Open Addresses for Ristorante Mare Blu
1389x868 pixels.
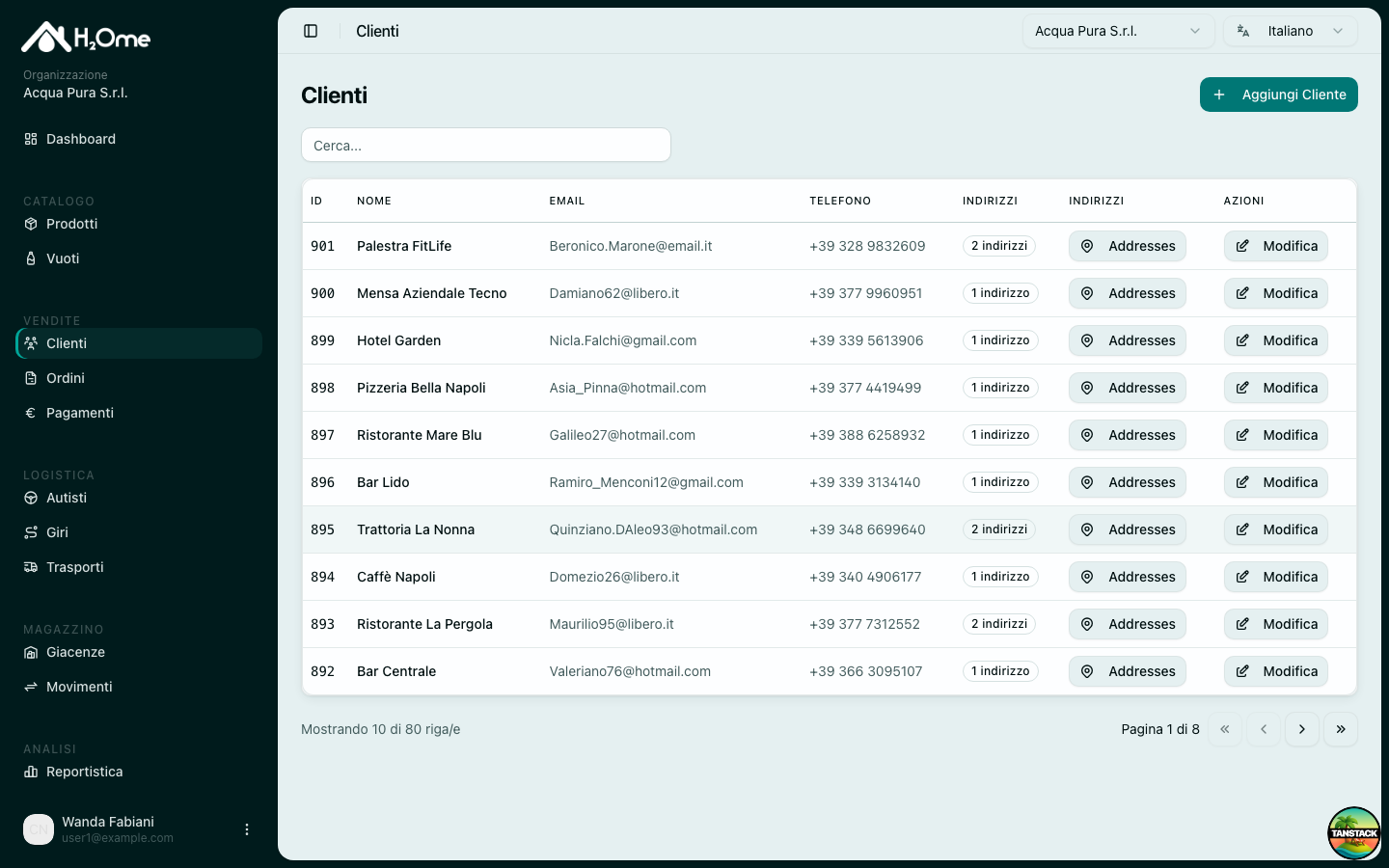(1128, 435)
